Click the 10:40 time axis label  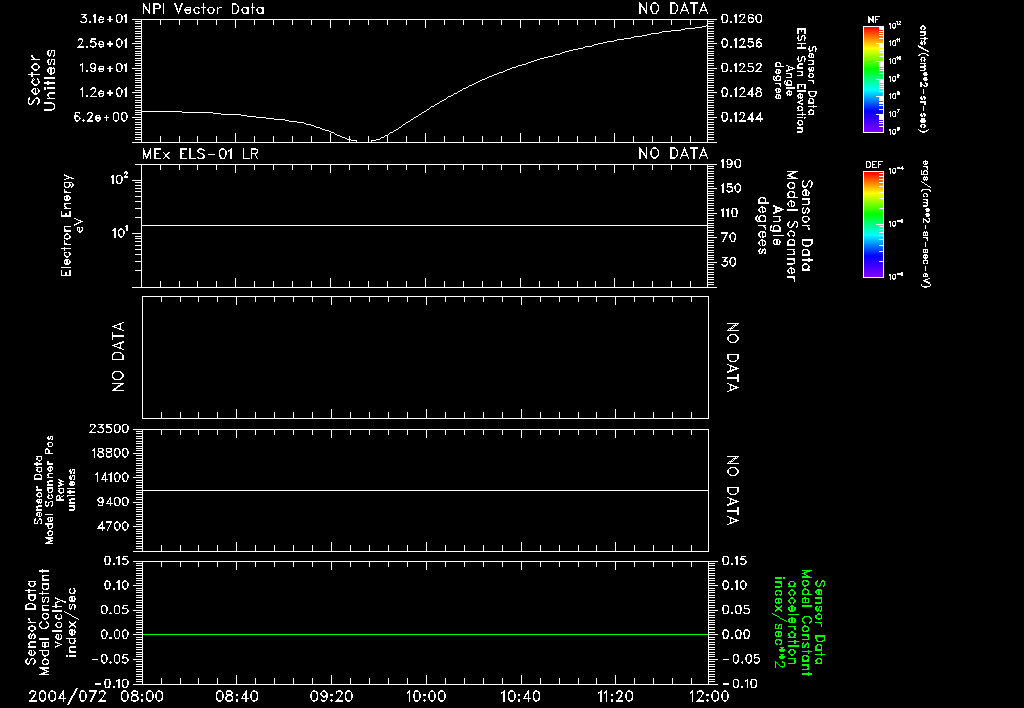pyautogui.click(x=520, y=696)
